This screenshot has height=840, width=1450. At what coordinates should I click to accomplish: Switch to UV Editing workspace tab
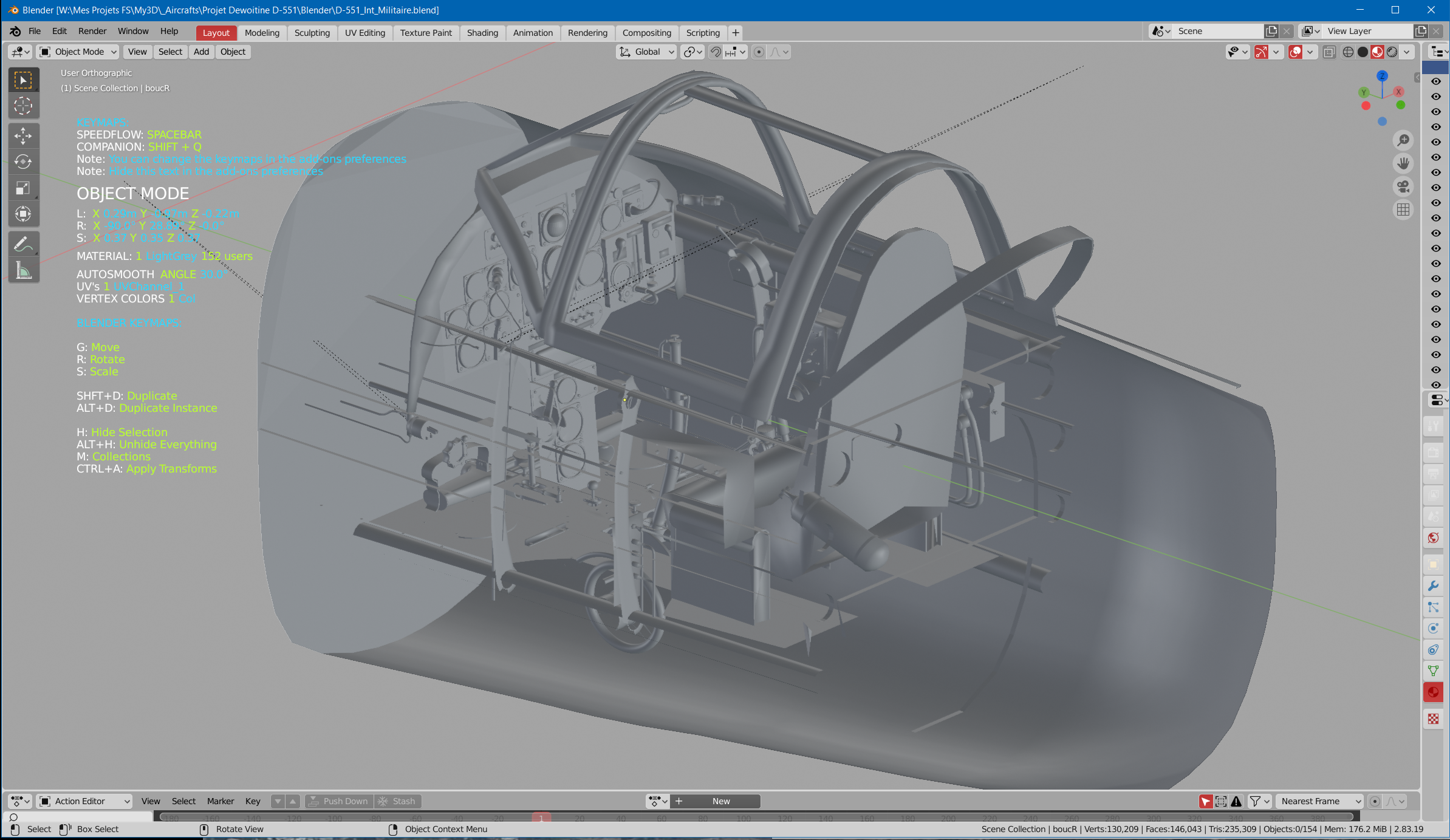tap(365, 33)
